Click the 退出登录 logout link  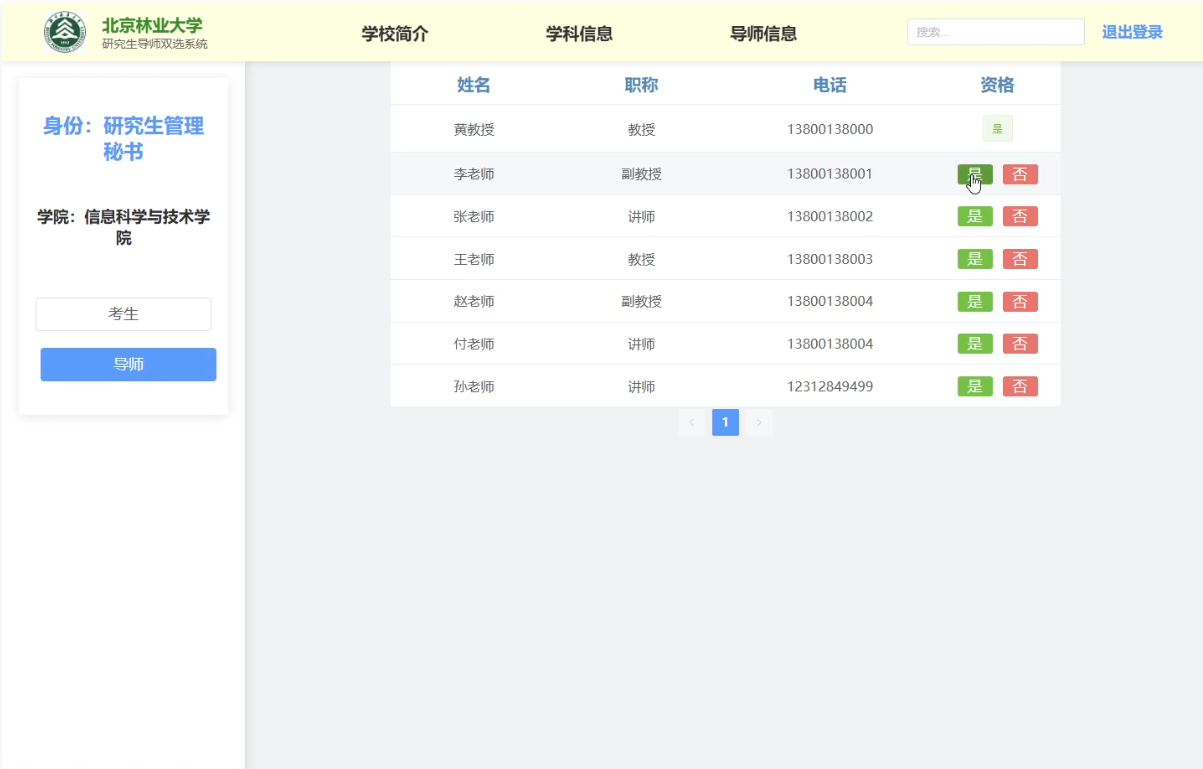(1131, 31)
